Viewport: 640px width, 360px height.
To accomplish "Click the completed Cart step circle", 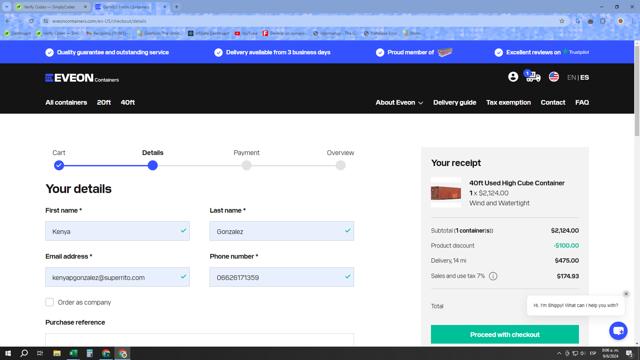I will [59, 165].
